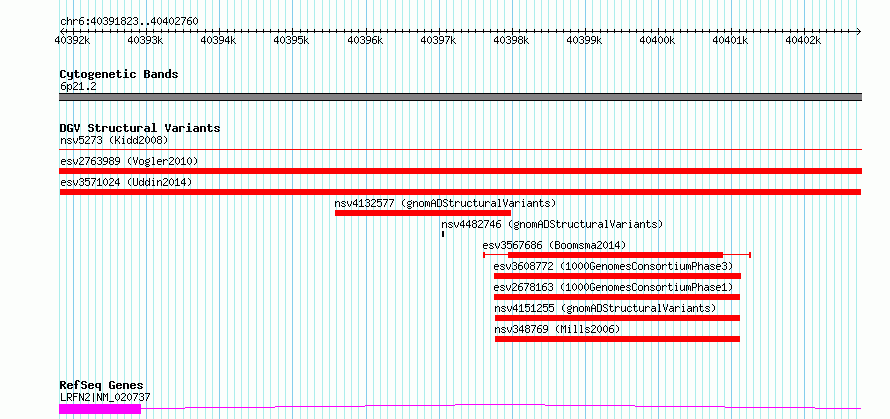This screenshot has height=419, width=890.
Task: Select the esv2763989 (Vogler2010) red bar
Action: [460, 171]
